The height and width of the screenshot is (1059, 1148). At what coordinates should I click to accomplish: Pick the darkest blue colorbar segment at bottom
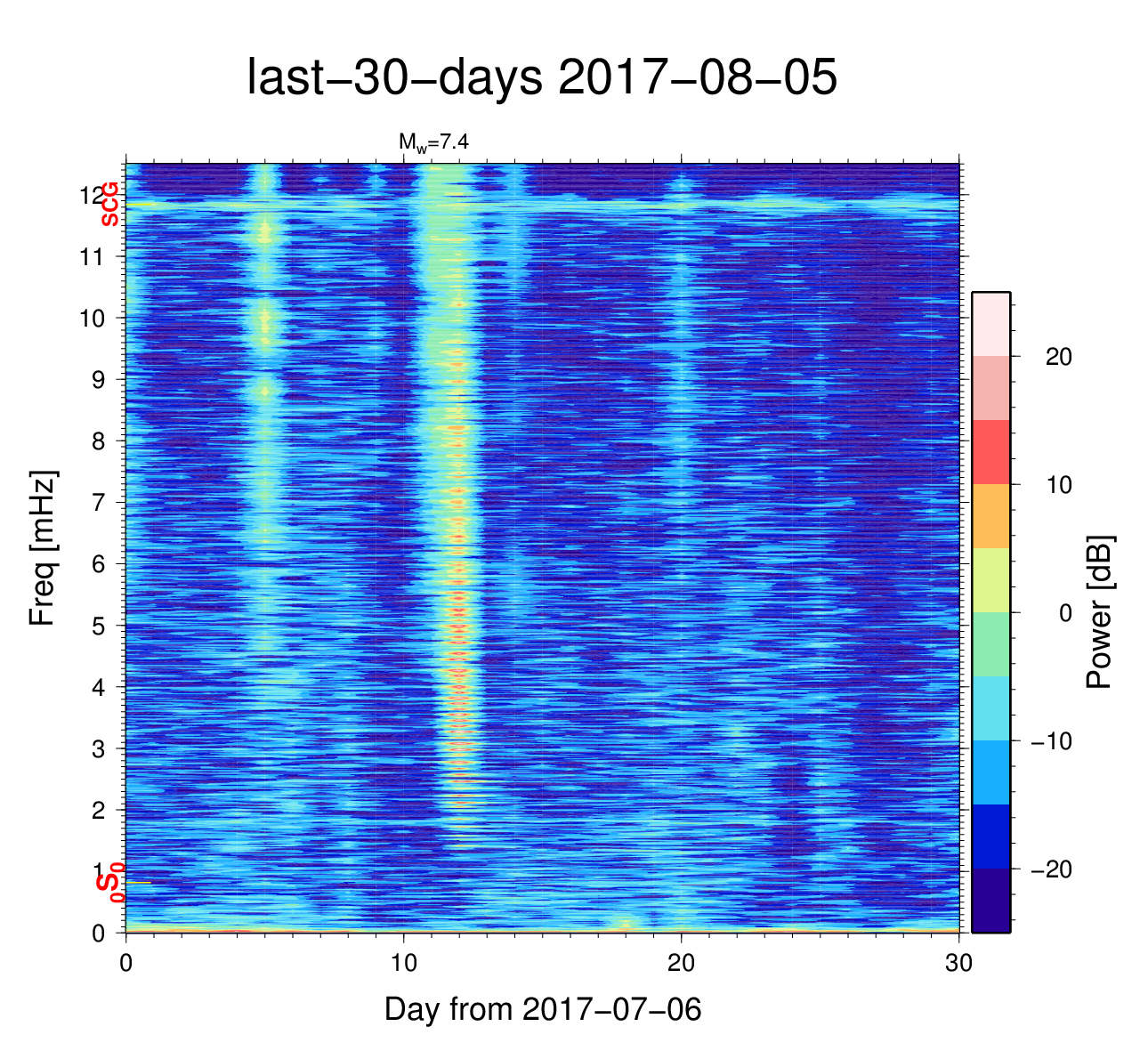click(990, 900)
